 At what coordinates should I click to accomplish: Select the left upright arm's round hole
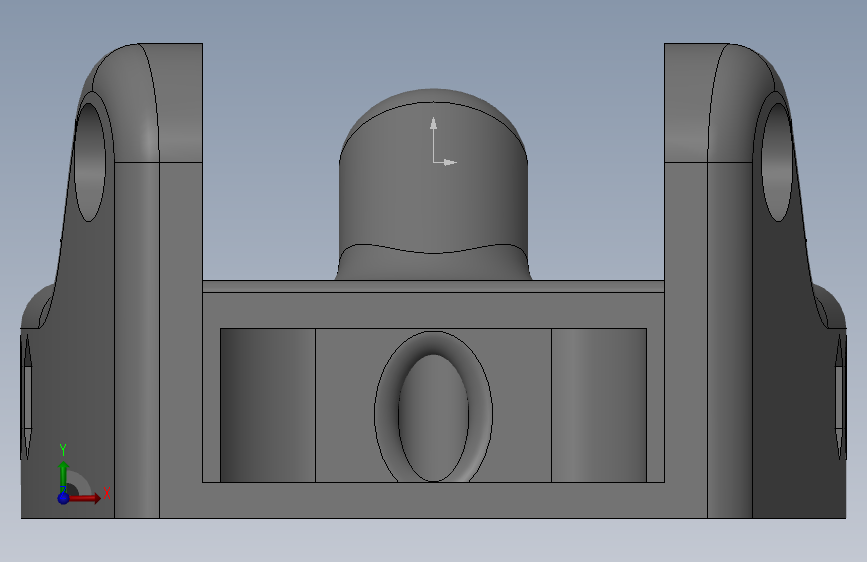click(90, 162)
